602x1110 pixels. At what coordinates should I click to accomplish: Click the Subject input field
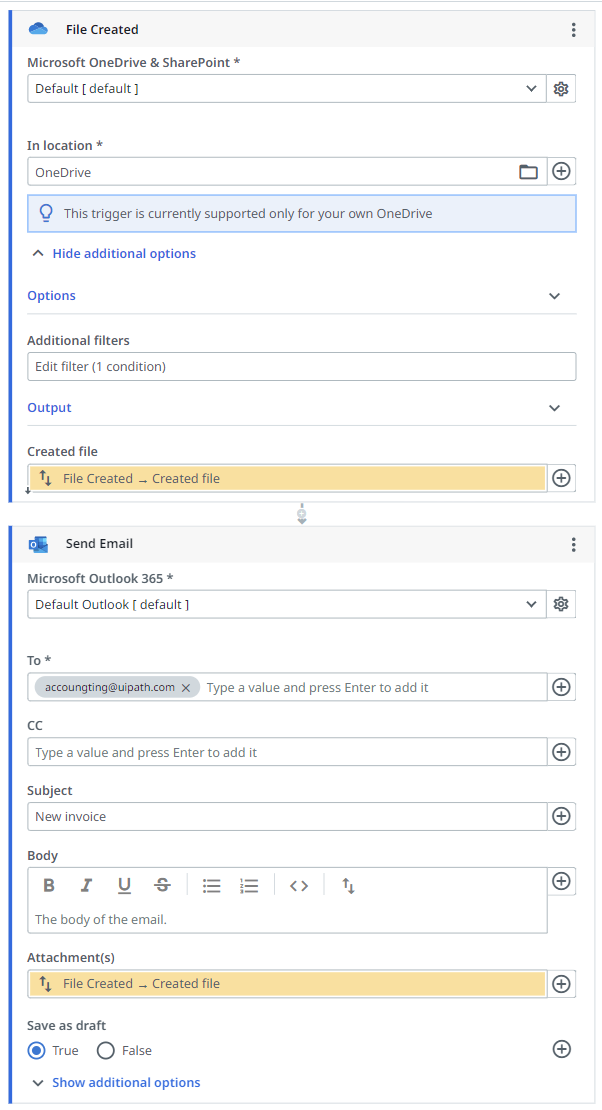click(x=287, y=816)
